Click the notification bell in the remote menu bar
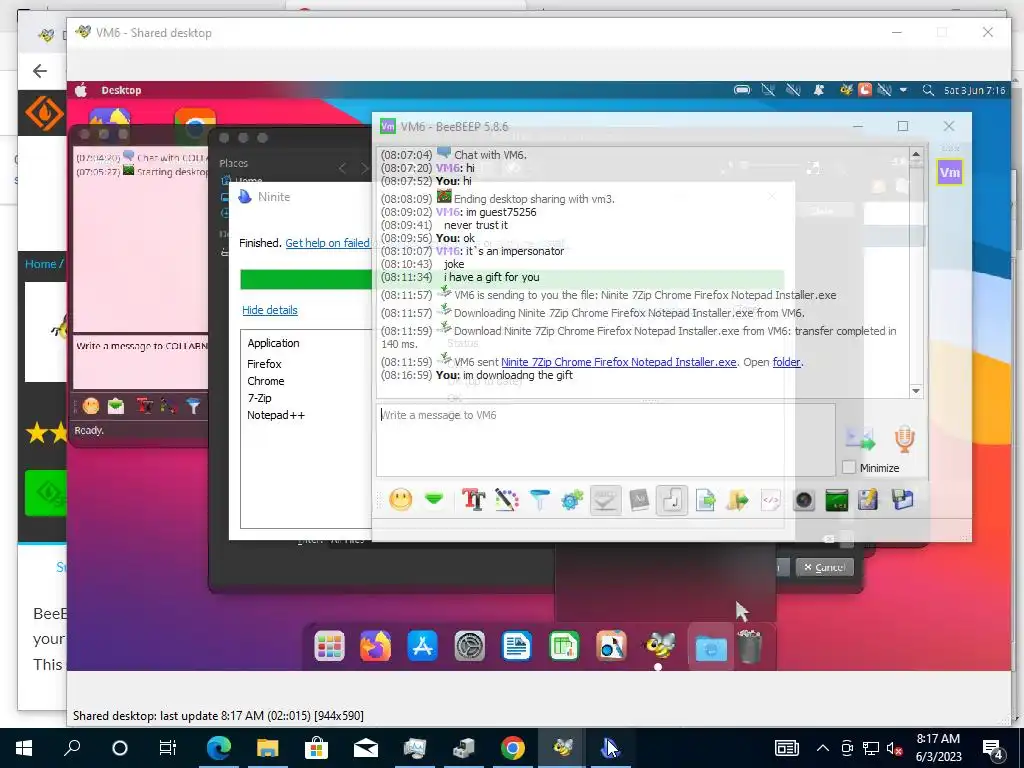Screen dimensions: 1024x768 coord(819,90)
